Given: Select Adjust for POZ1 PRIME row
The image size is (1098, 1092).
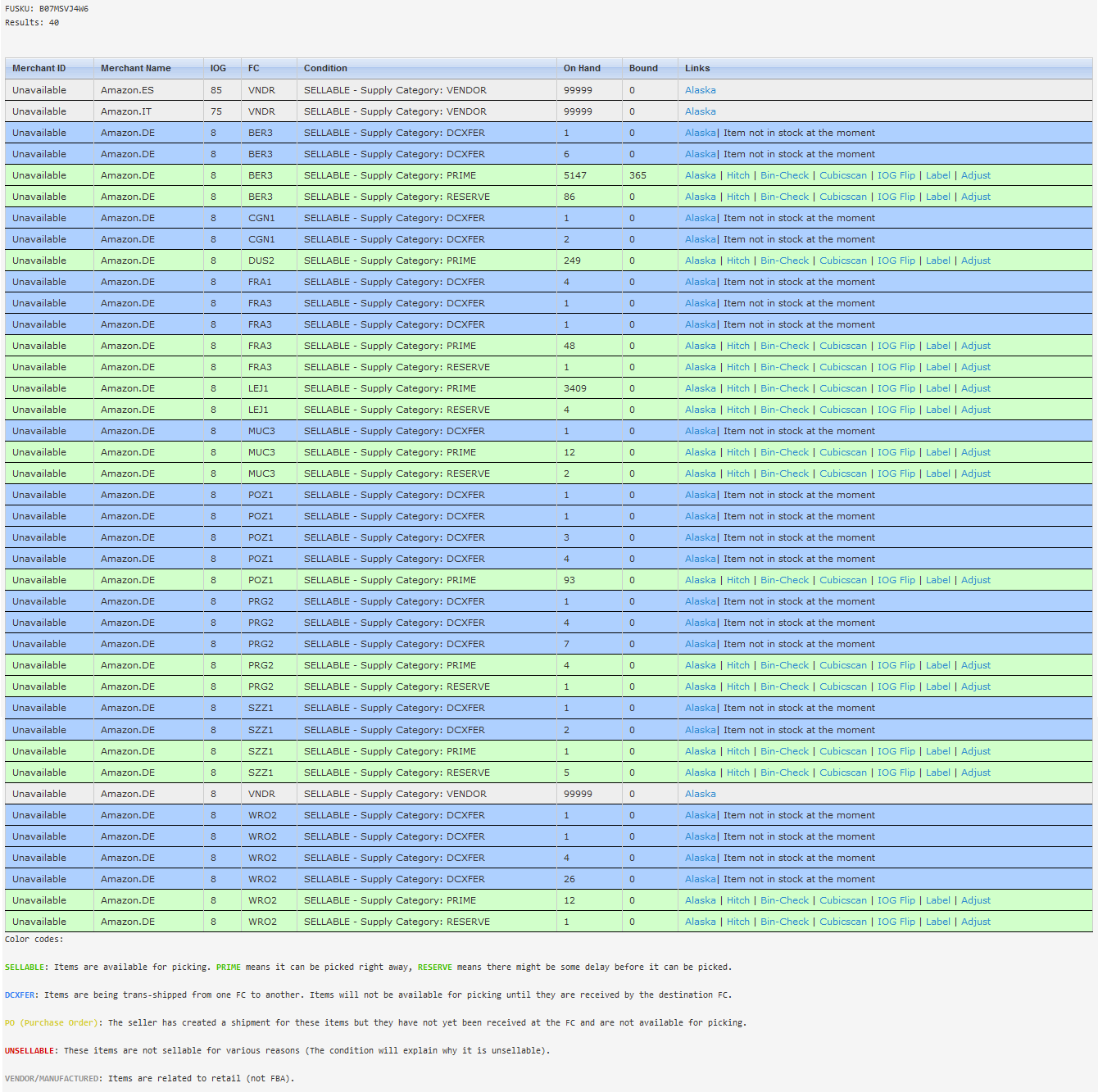Looking at the screenshot, I should (x=975, y=580).
